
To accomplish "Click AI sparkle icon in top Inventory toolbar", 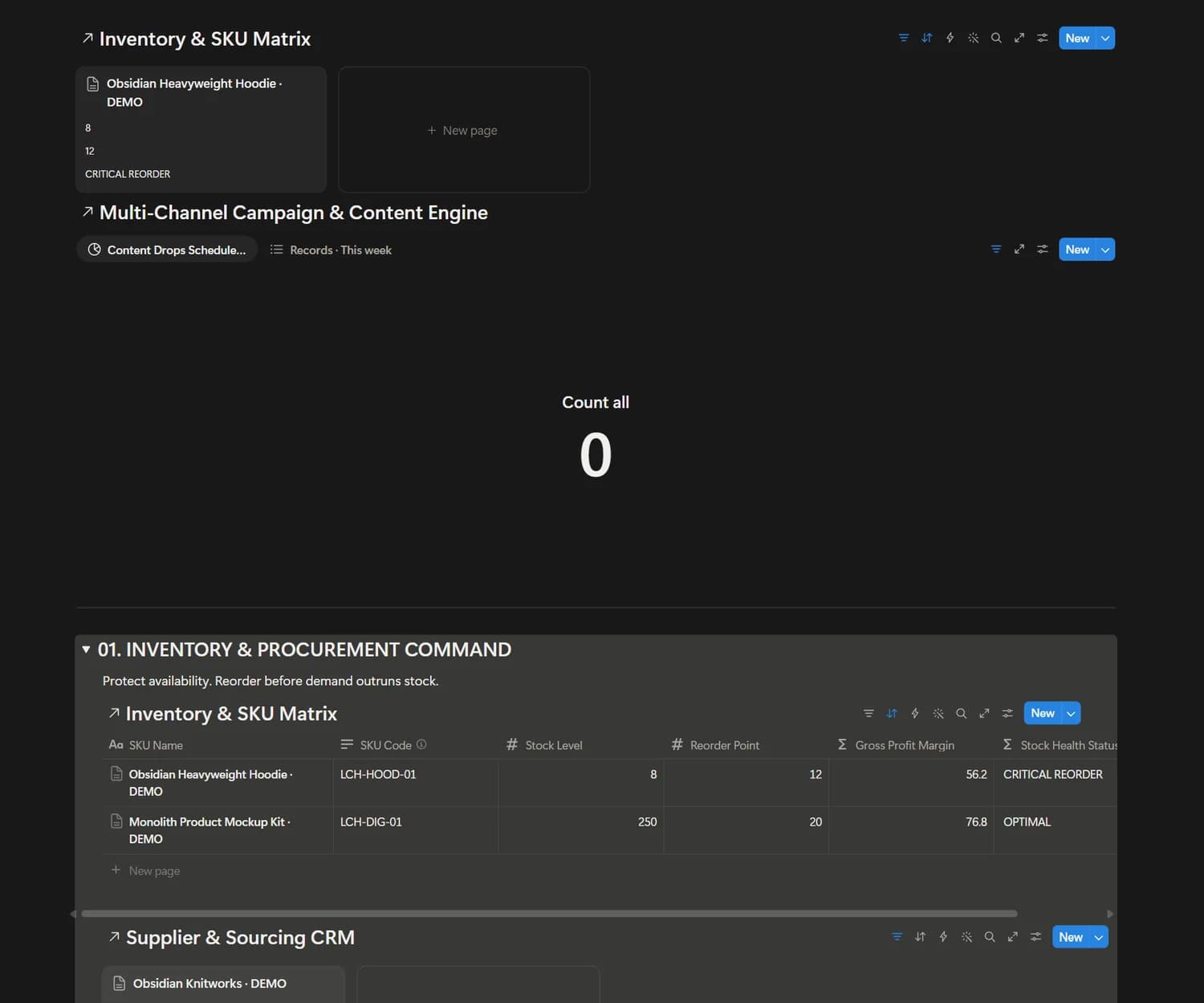I will pyautogui.click(x=973, y=38).
